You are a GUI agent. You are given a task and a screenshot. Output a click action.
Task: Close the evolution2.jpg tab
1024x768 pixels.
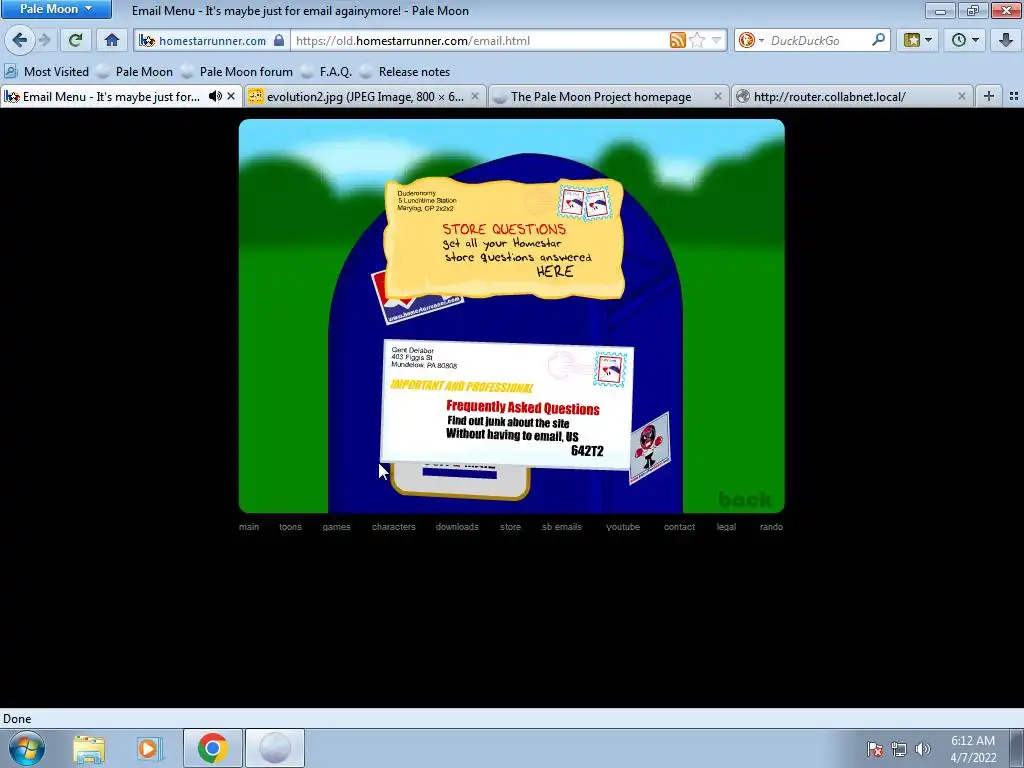click(475, 97)
